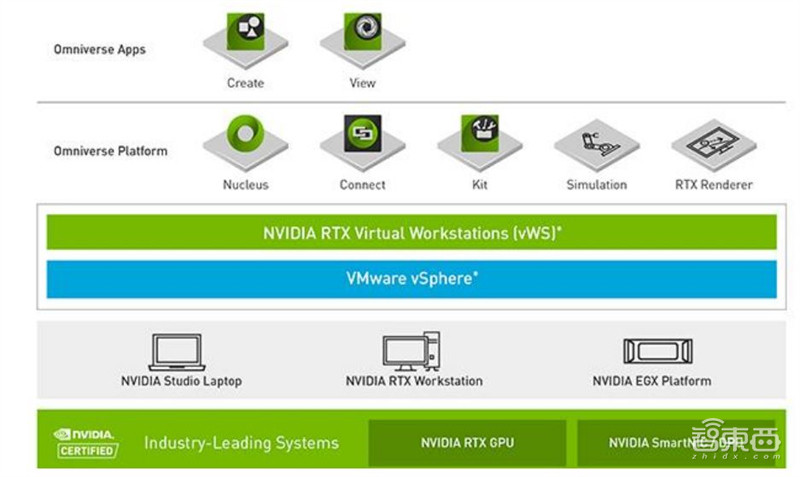800x477 pixels.
Task: Click the Create app icon
Action: click(x=245, y=35)
